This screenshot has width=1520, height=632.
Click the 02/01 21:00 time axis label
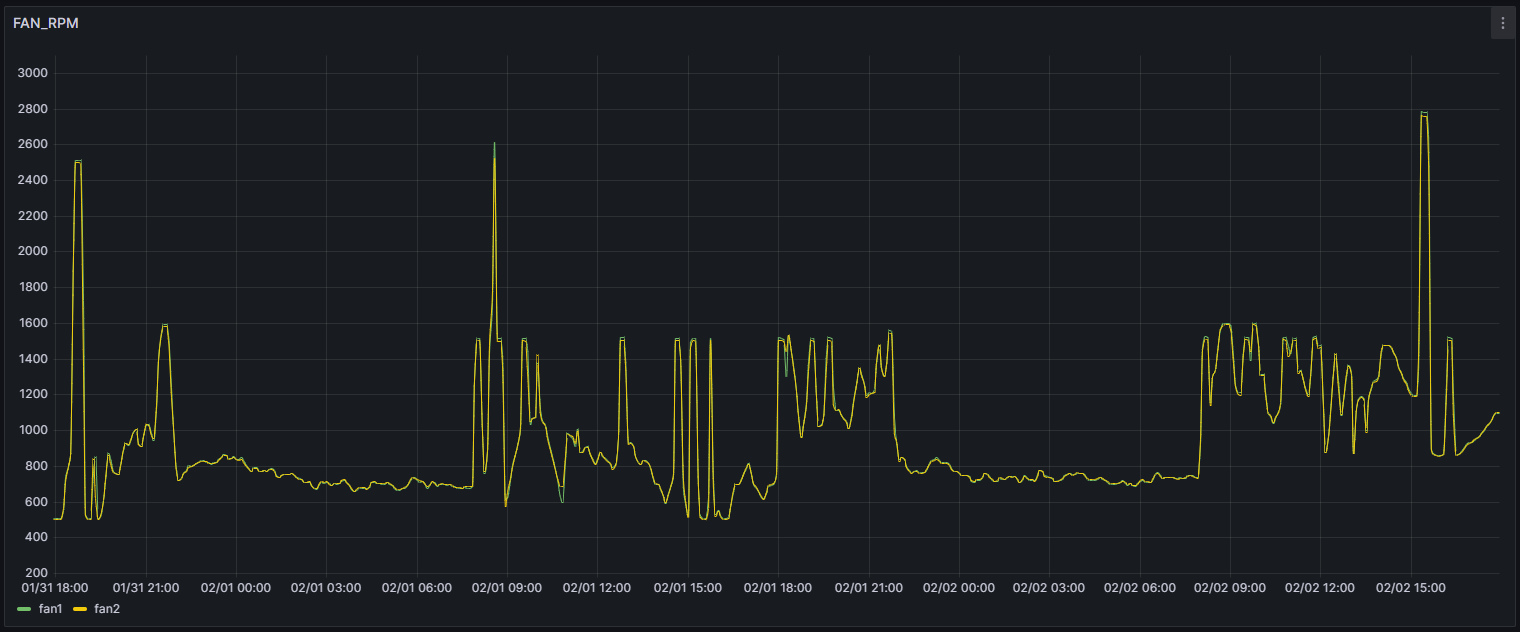pyautogui.click(x=868, y=588)
